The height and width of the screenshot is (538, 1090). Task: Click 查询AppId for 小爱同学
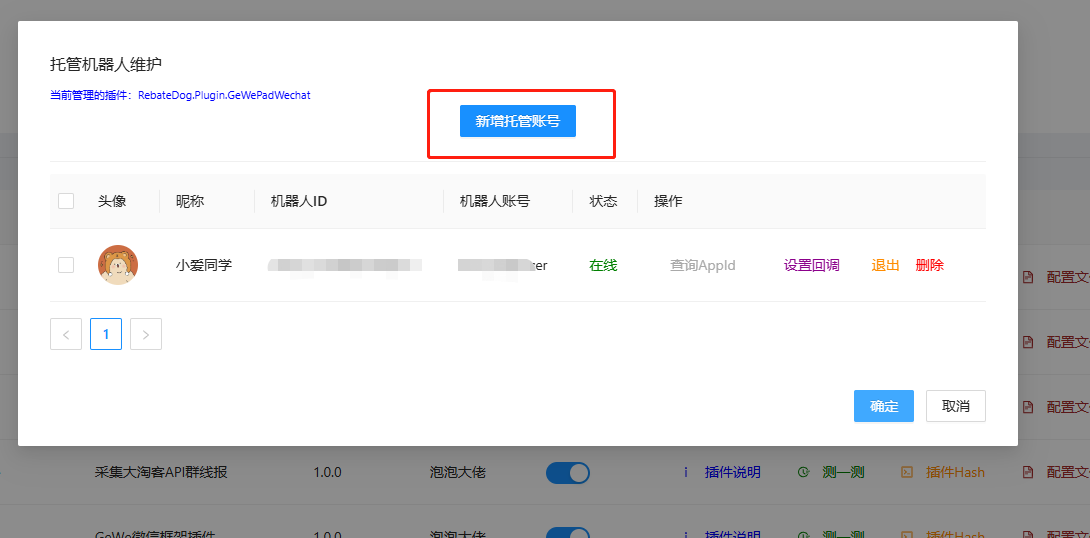[x=702, y=265]
